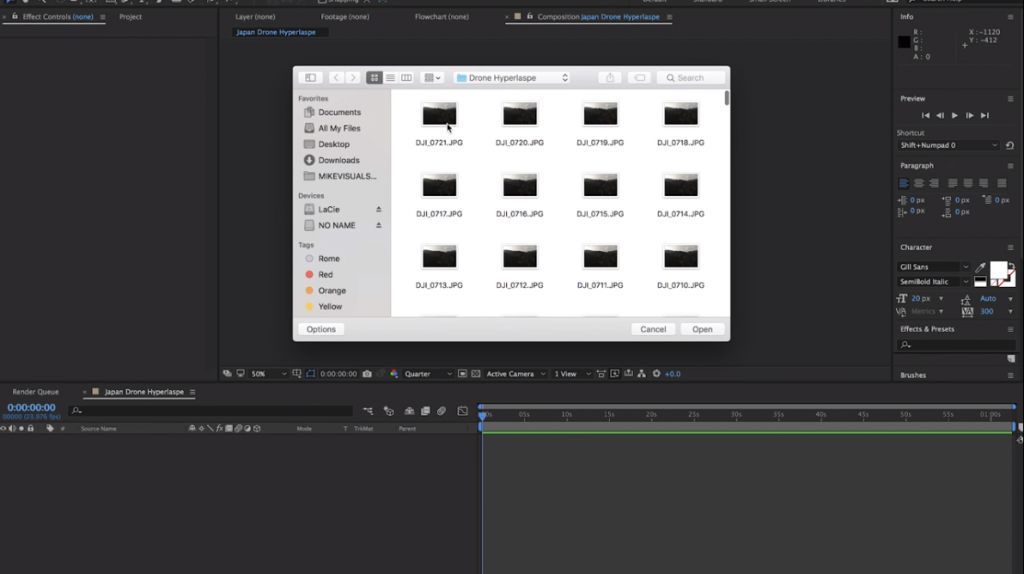Open the Character panel menu
The image size is (1024, 574).
pos(1010,247)
